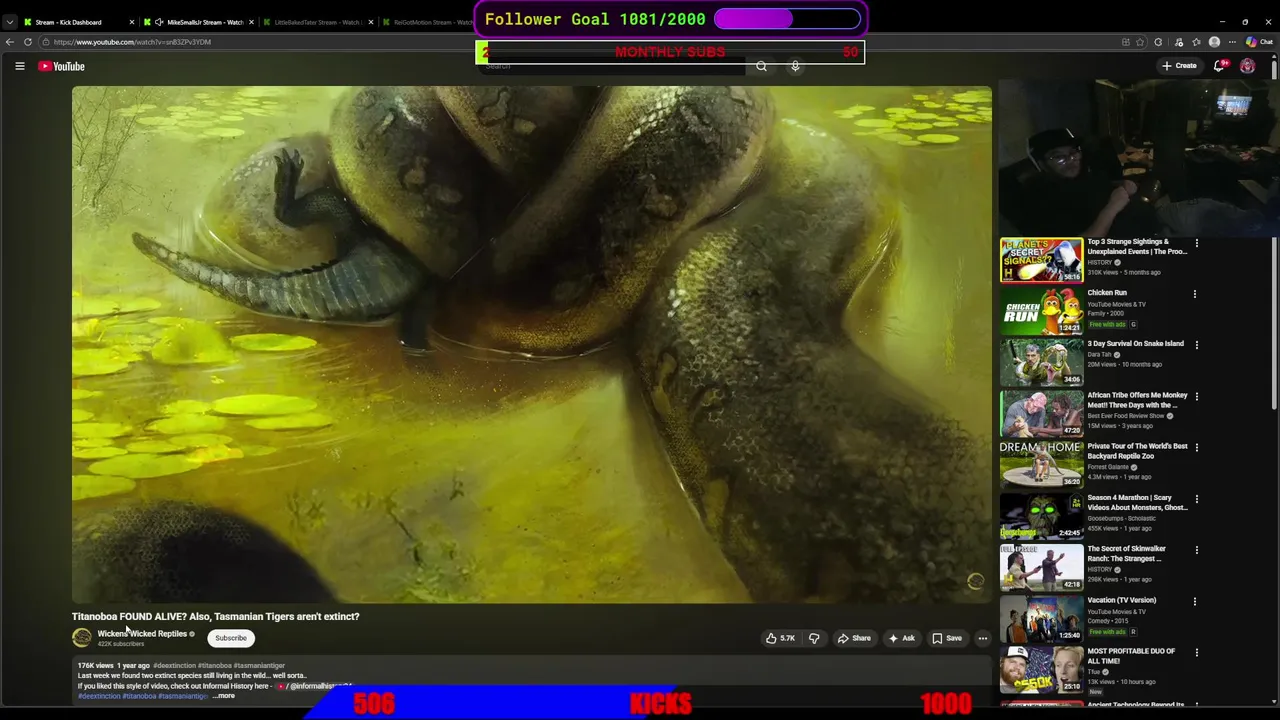The height and width of the screenshot is (720, 1280).
Task: Click video title Titanoboa FOUND ALIVE
Action: pos(215,616)
